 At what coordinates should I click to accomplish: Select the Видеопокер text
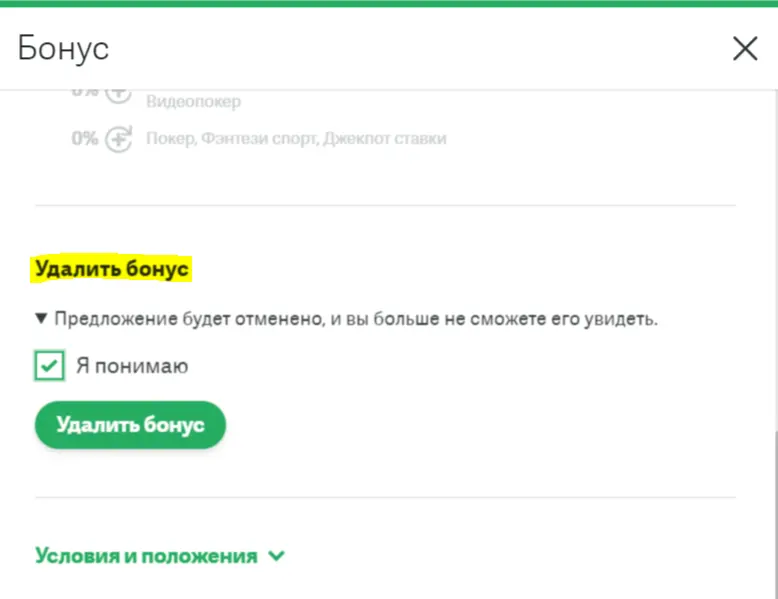(193, 101)
